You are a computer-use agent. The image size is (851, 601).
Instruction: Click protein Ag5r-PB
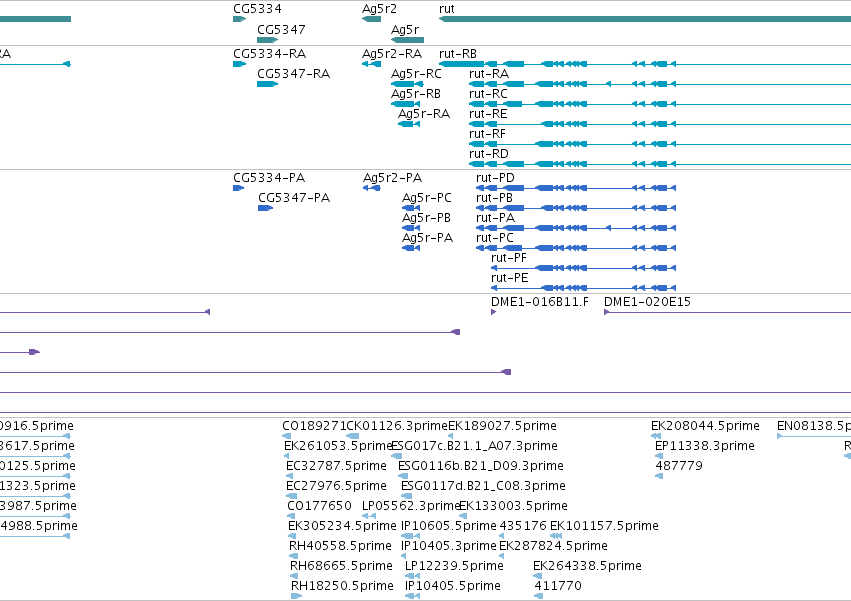pyautogui.click(x=411, y=228)
